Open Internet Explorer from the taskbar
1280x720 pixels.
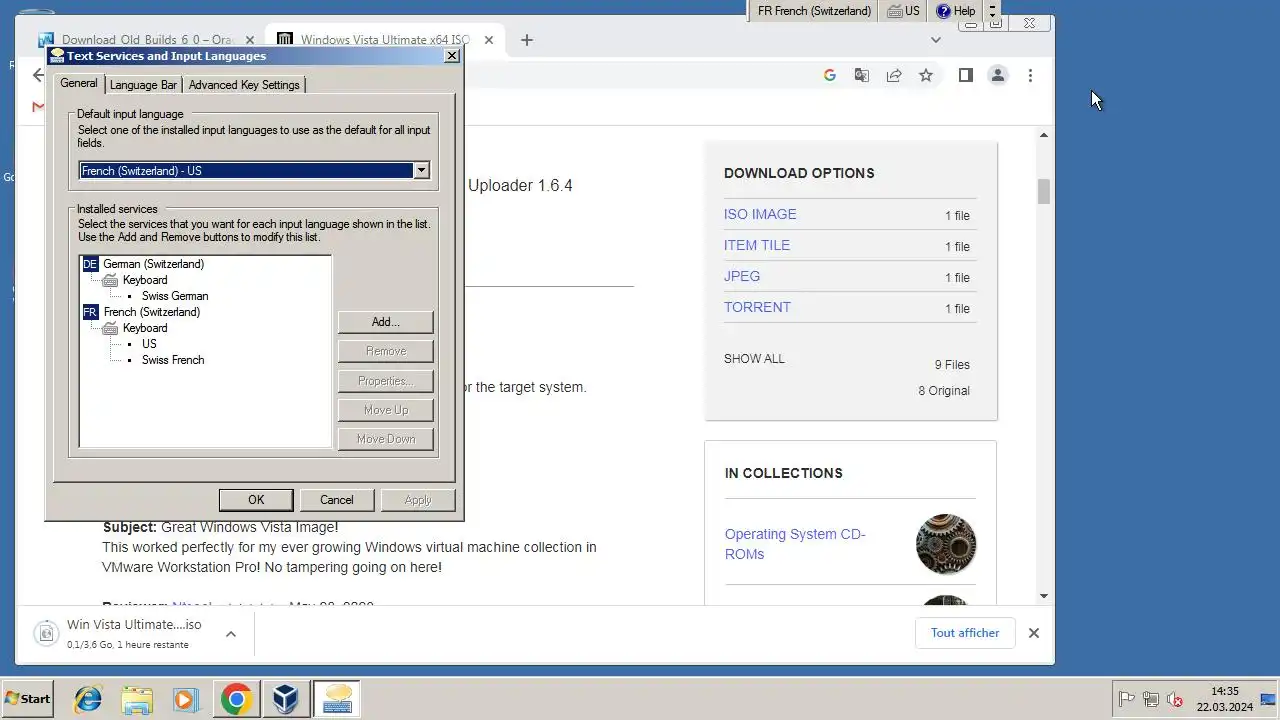88,699
